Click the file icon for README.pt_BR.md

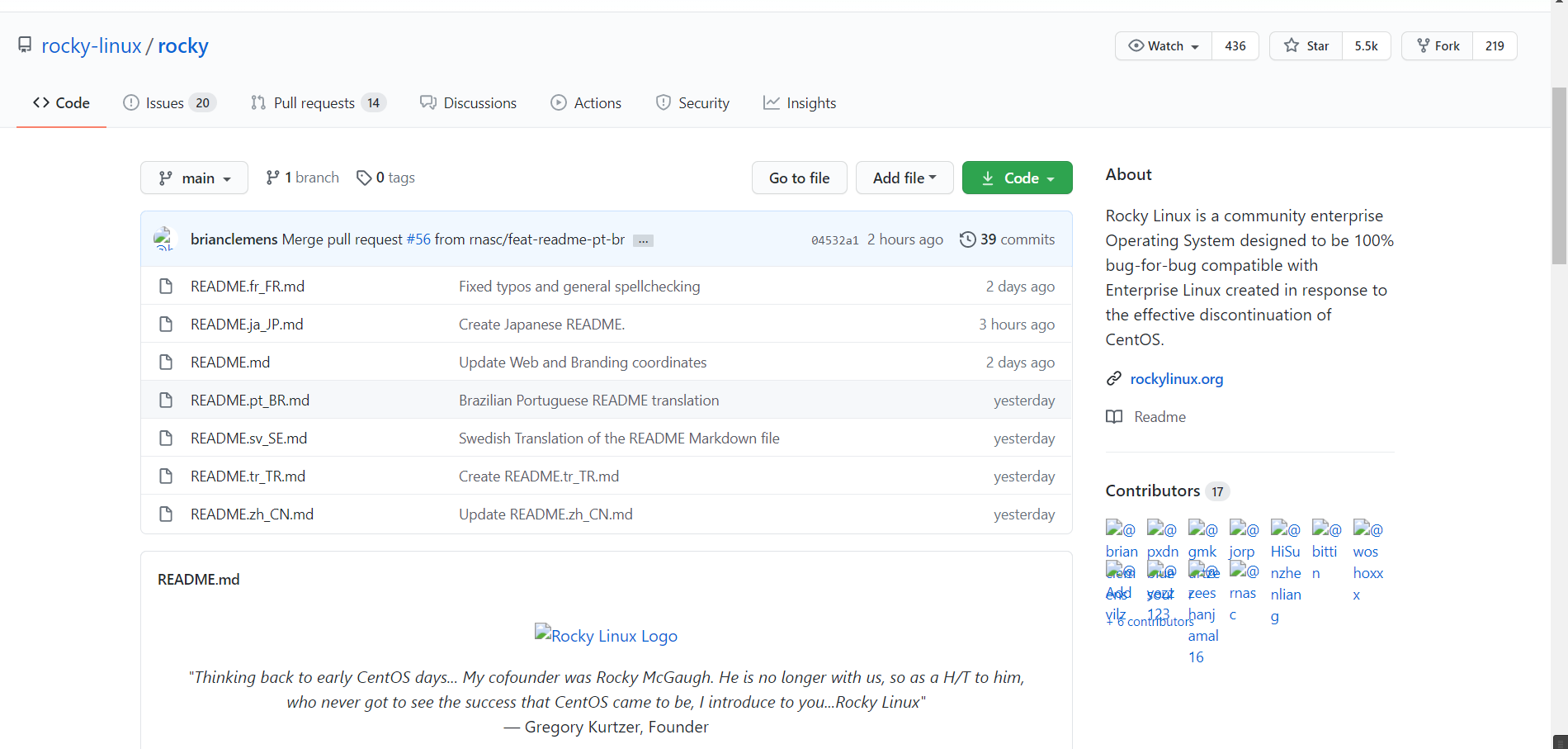tap(166, 401)
